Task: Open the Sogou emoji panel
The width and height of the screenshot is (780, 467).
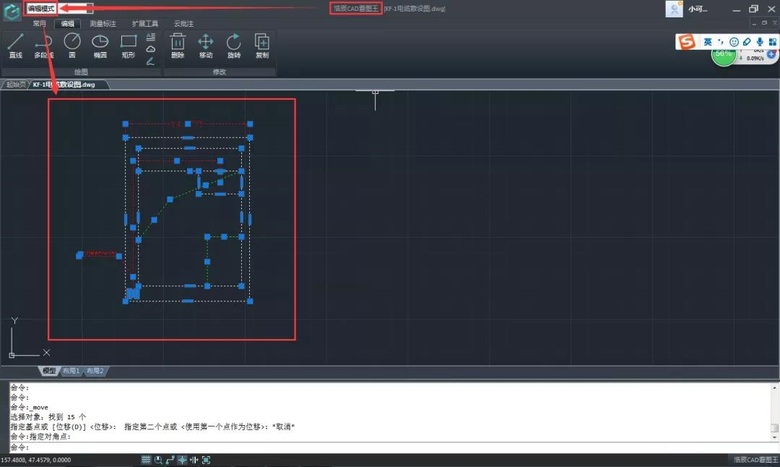Action: (x=733, y=41)
